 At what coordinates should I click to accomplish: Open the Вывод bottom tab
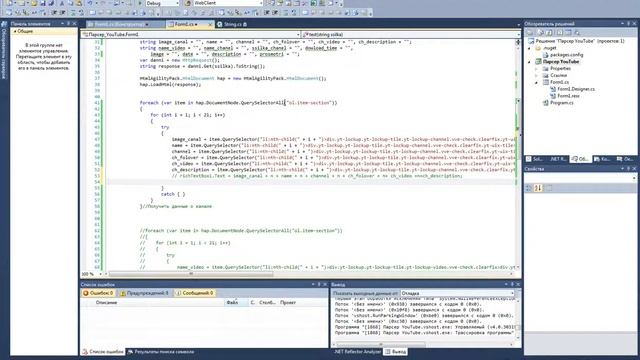point(396,352)
